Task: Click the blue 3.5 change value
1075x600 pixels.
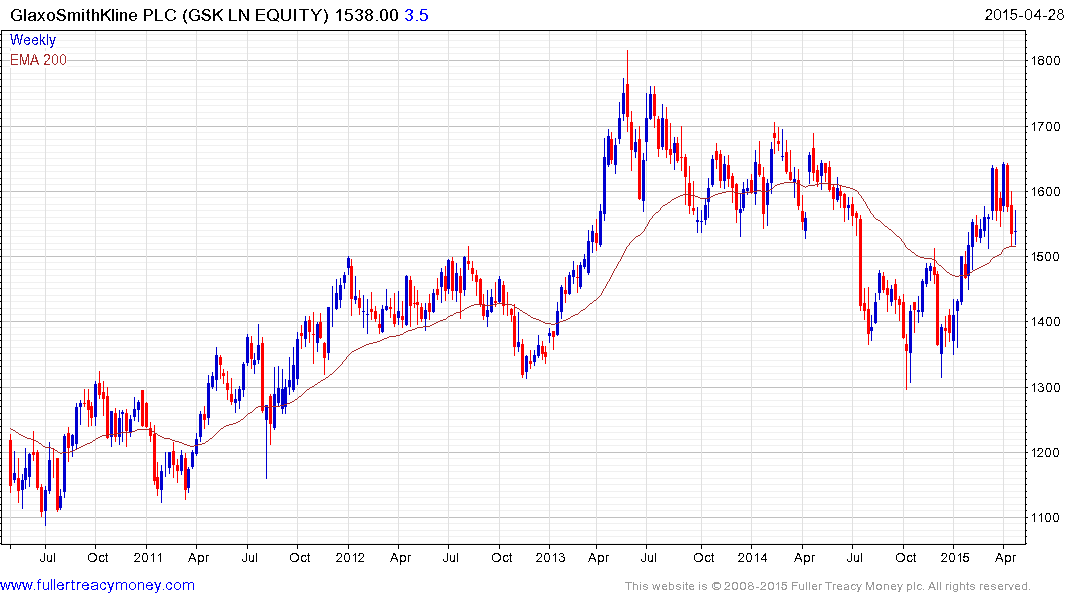Action: (416, 15)
